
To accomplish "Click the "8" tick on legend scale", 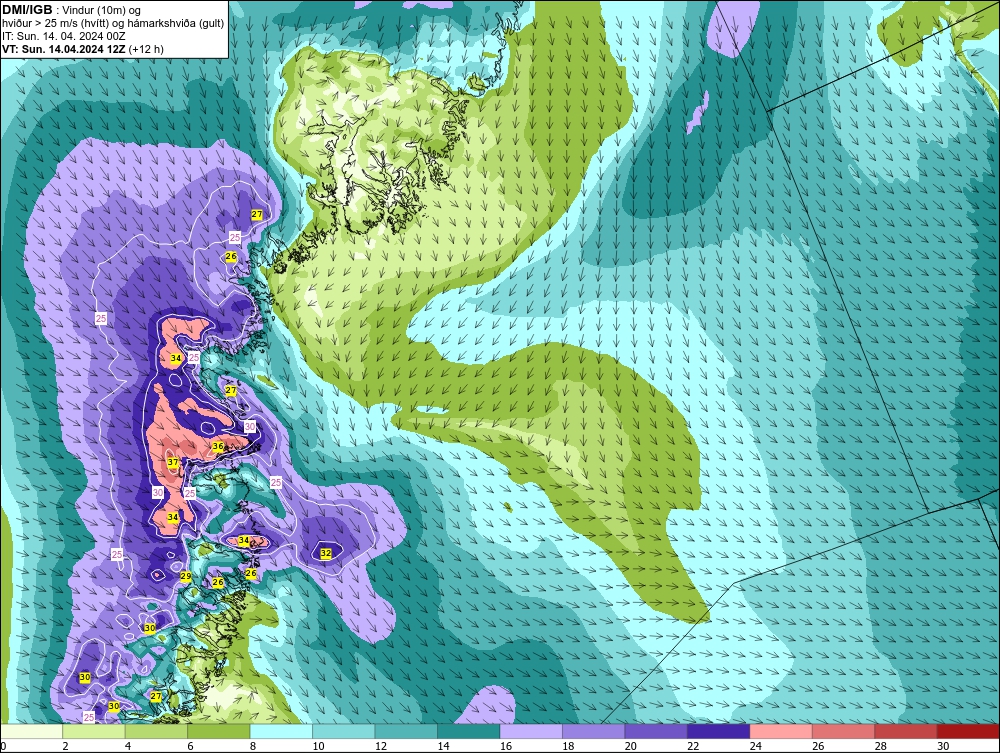I will (253, 746).
